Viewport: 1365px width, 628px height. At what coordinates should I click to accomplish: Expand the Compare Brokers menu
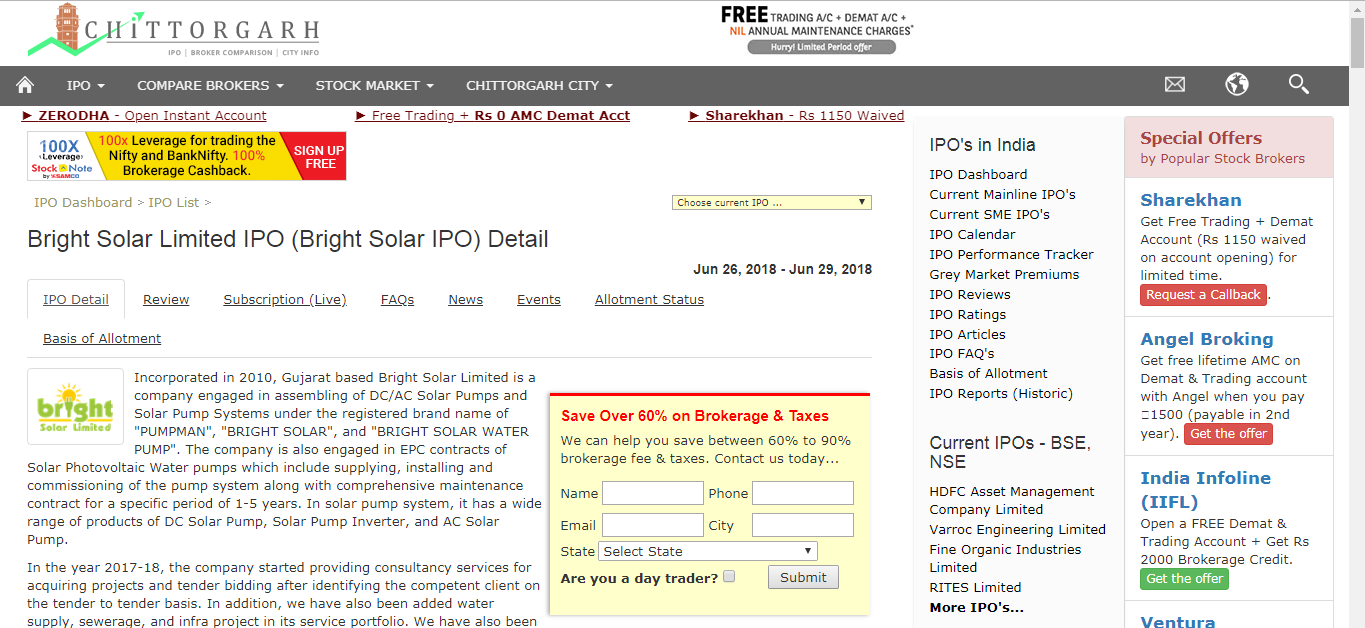pyautogui.click(x=210, y=86)
